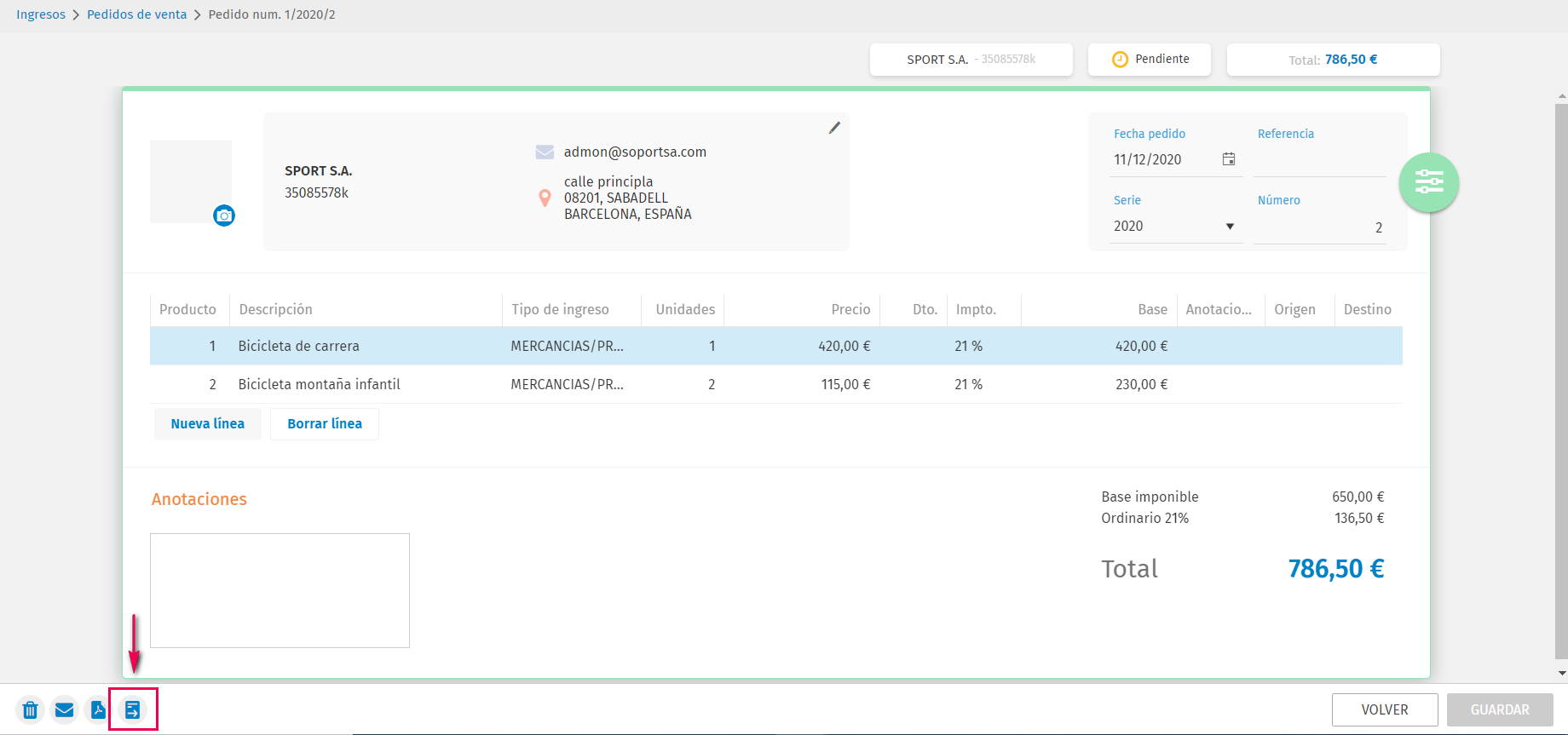Export the order as PDF icon
Image resolution: width=1568 pixels, height=735 pixels.
click(98, 709)
